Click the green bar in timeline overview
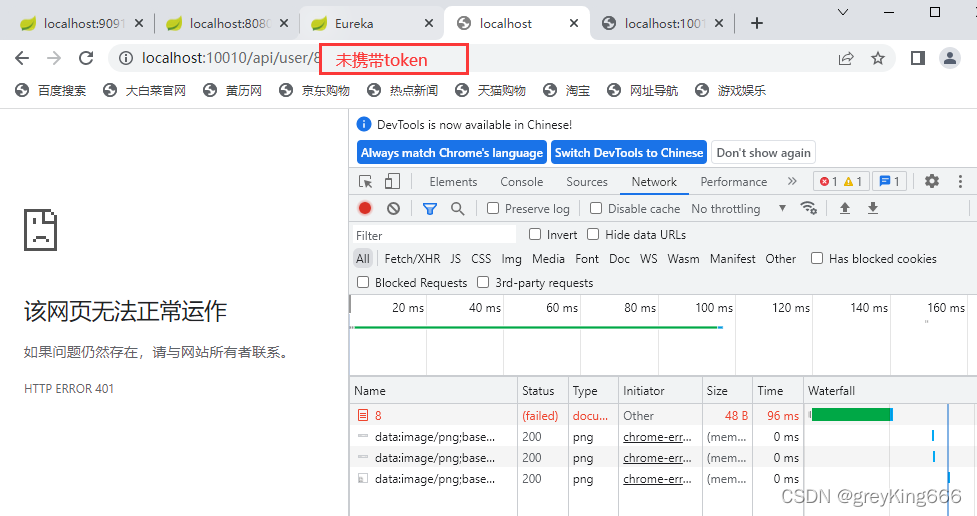The height and width of the screenshot is (516, 977). 536,327
